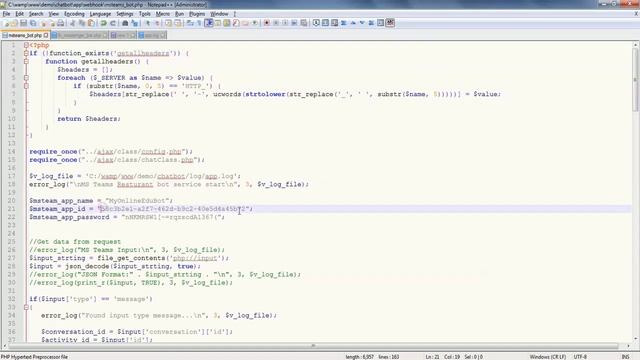Screen dimensions: 640x360
Task: Cut selection with the scissors icon
Action: coord(73,23)
